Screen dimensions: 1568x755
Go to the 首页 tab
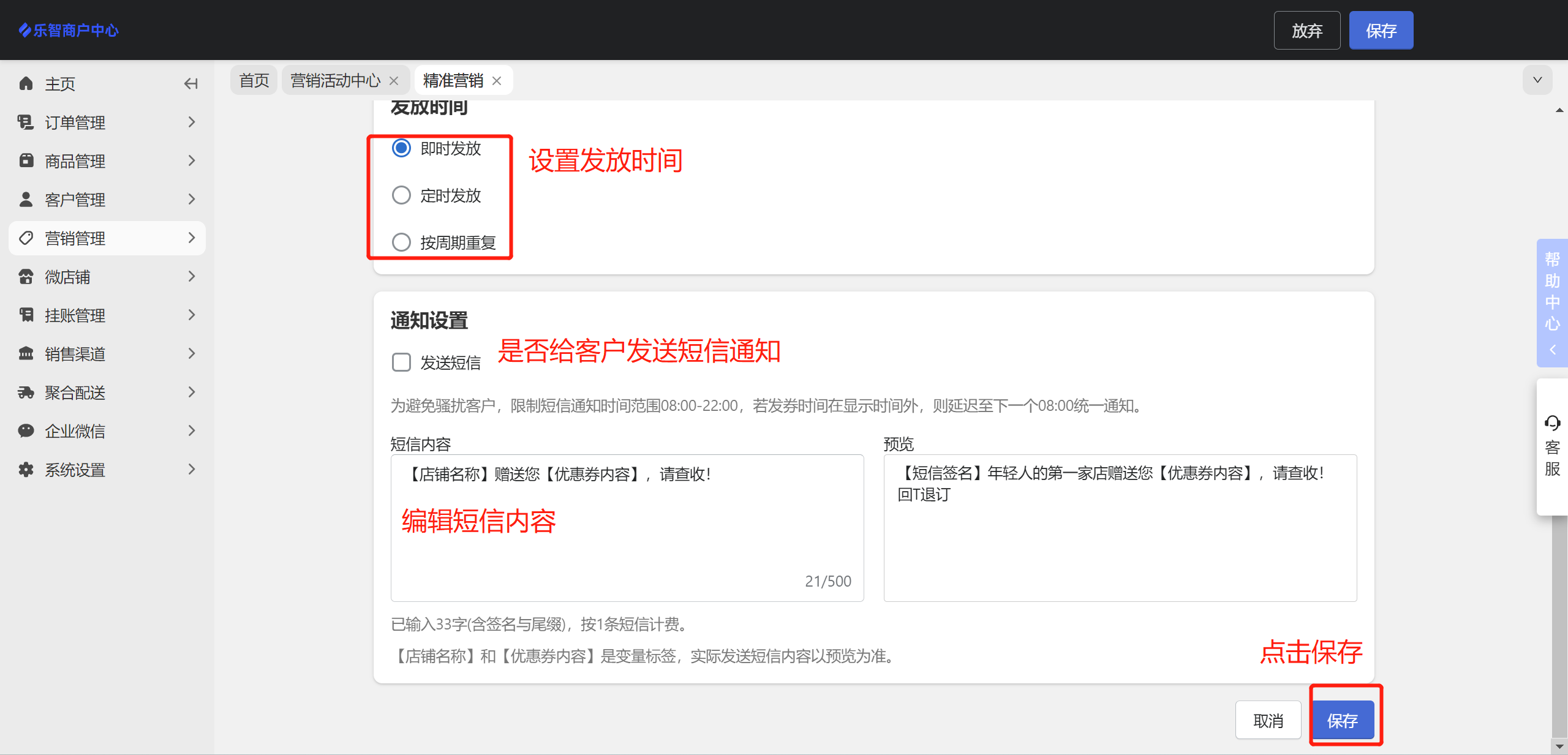click(x=254, y=81)
